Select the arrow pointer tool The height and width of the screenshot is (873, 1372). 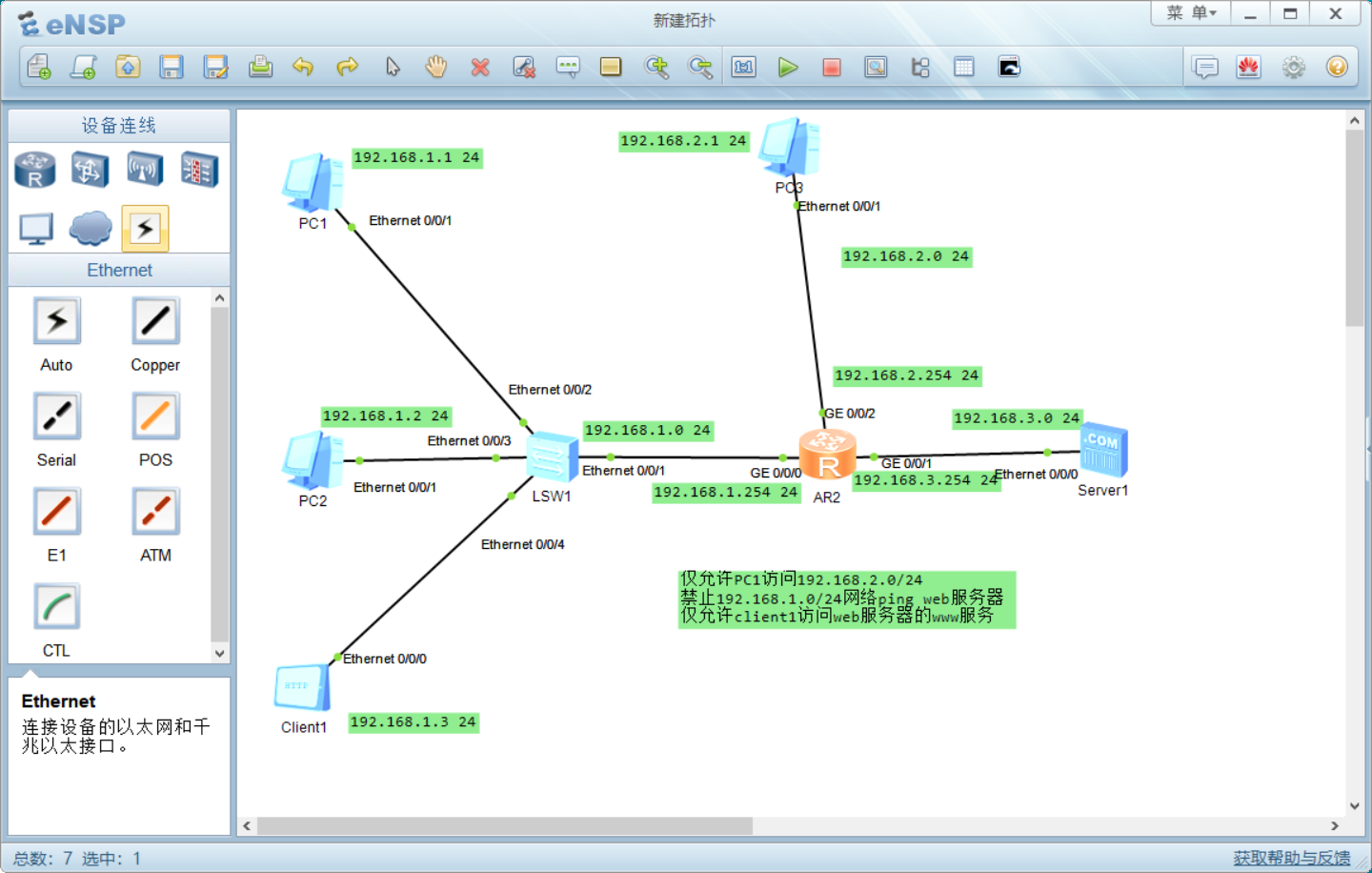[x=393, y=67]
